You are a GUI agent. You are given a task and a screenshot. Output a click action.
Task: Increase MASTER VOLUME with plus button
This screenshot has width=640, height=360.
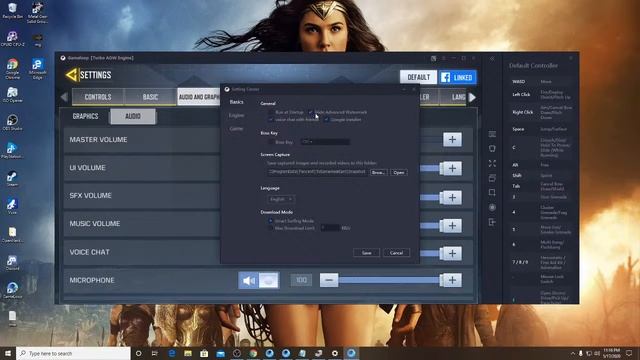click(452, 140)
